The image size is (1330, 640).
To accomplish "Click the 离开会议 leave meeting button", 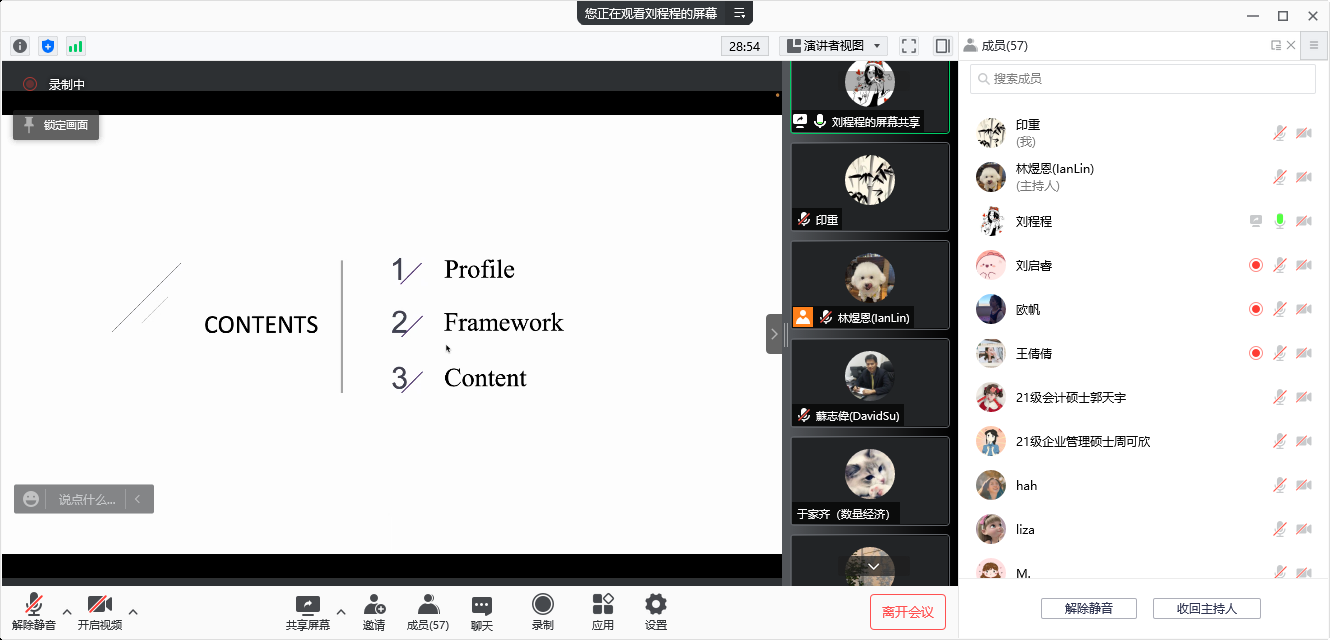I will (908, 611).
